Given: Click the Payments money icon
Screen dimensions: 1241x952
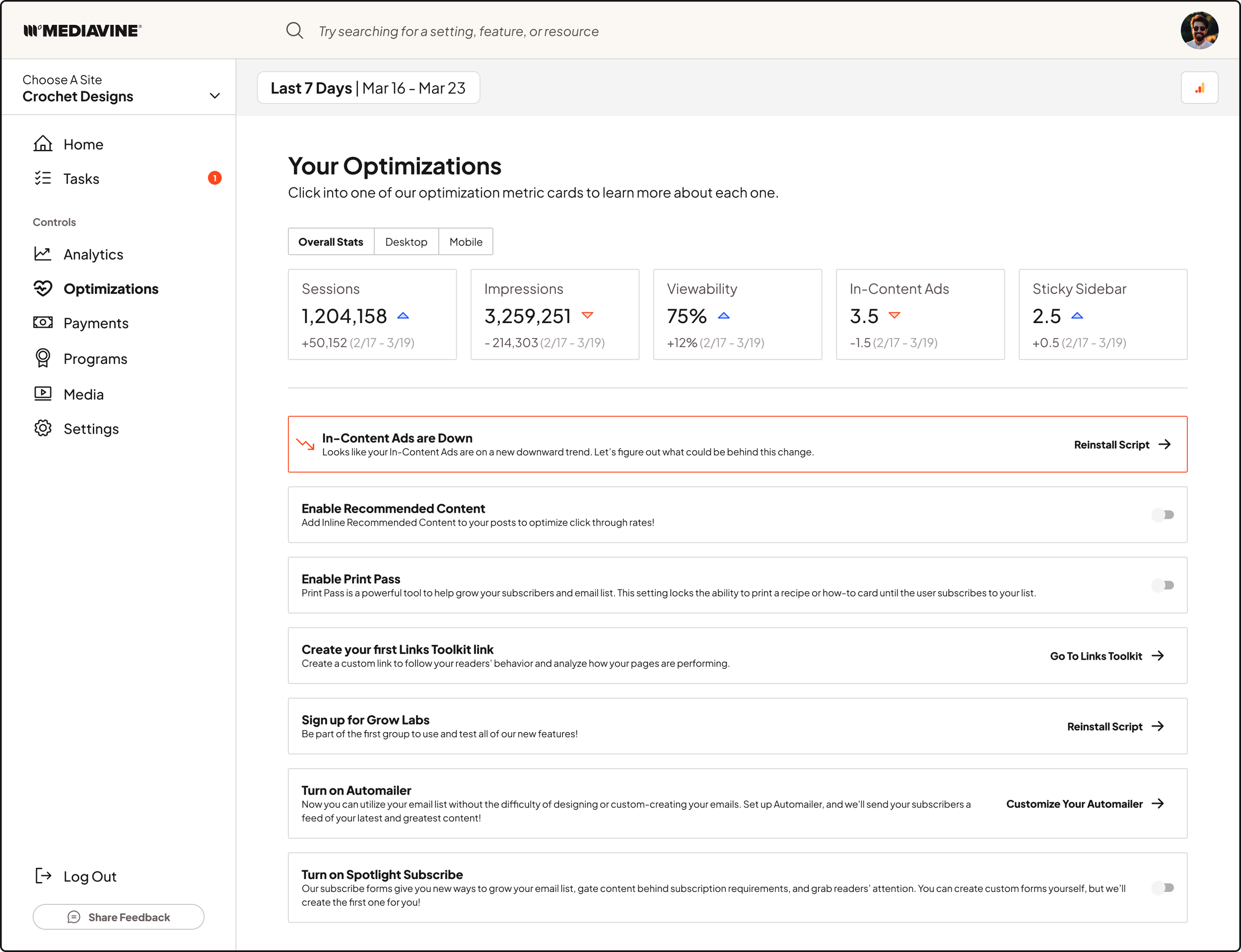Looking at the screenshot, I should pos(43,323).
